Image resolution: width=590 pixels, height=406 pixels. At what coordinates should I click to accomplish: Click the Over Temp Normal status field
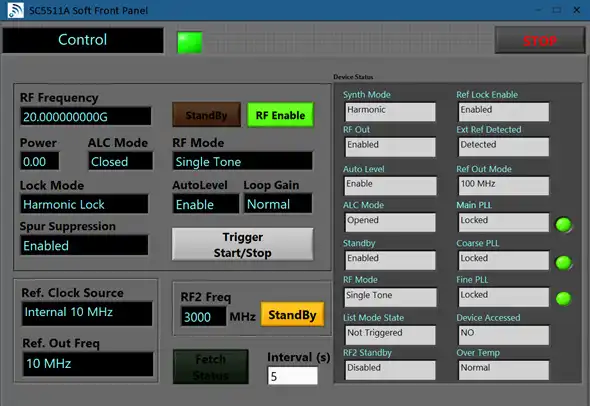pos(504,370)
